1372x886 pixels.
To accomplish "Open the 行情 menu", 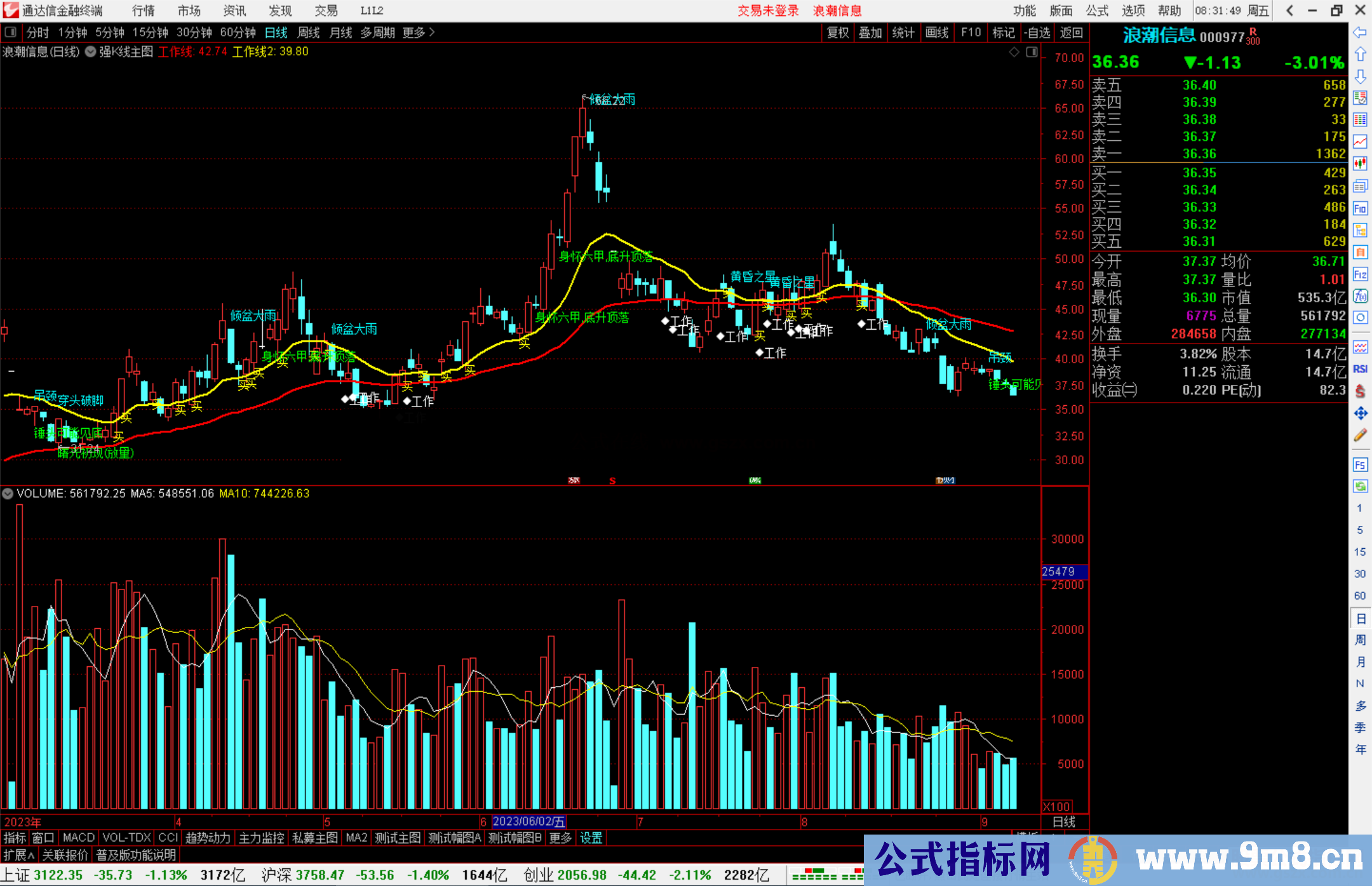I will (x=144, y=11).
